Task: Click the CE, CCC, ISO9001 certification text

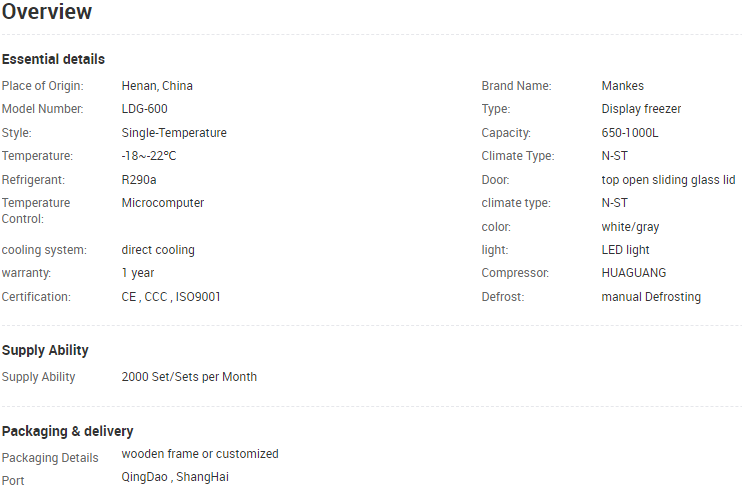Action: point(171,297)
